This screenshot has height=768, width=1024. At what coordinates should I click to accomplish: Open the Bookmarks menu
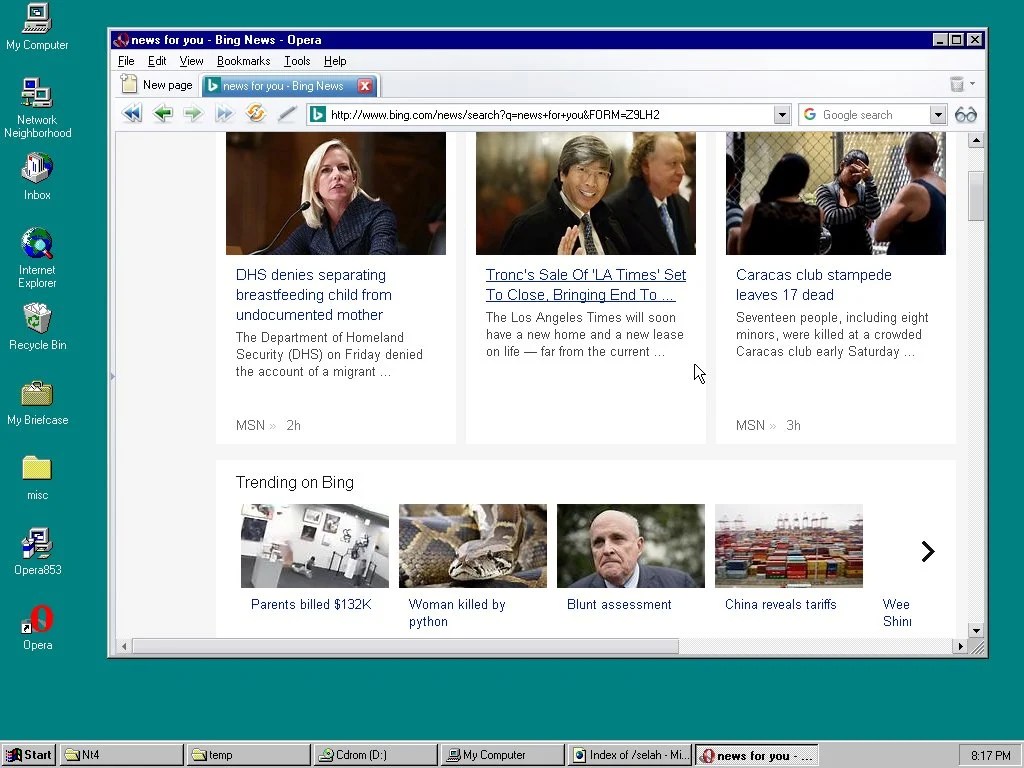[243, 61]
